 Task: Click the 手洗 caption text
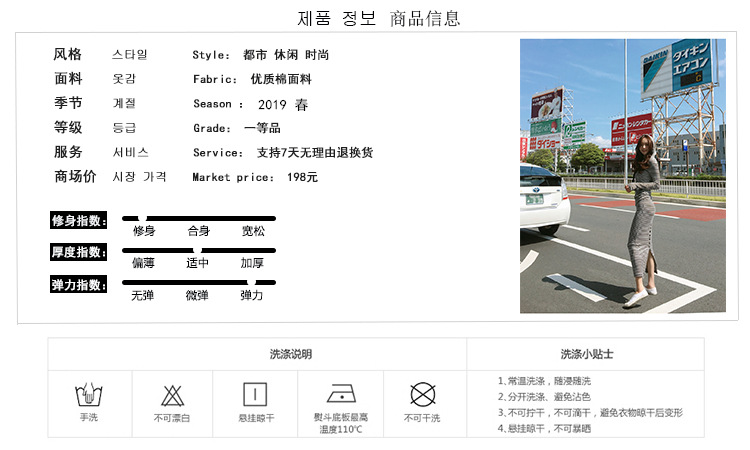[88, 417]
